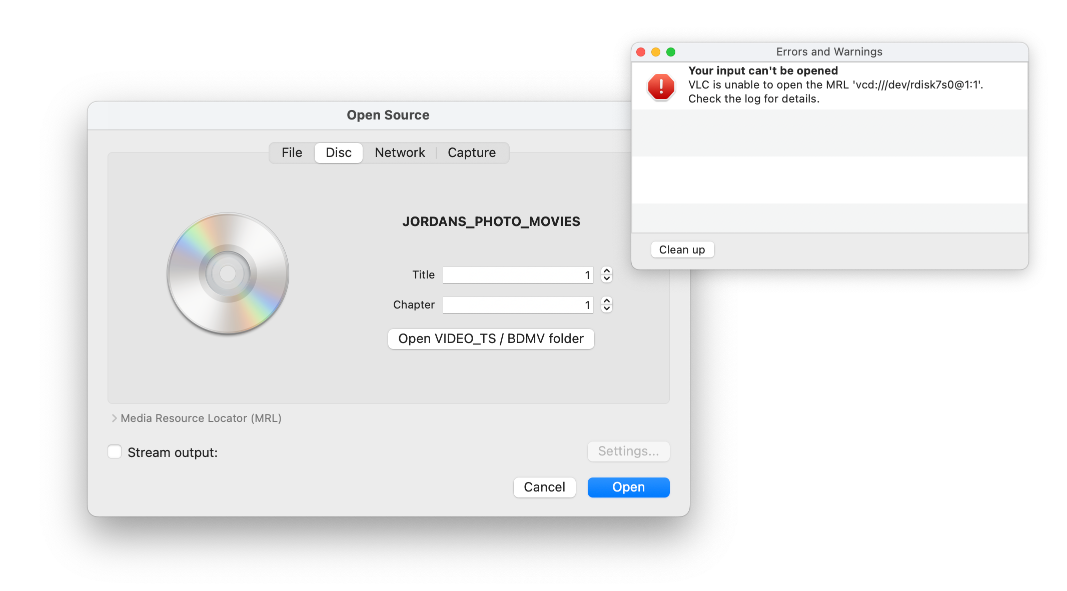Image resolution: width=1067 pixels, height=591 pixels.
Task: Click the Errors and Warnings title bar
Action: [829, 52]
